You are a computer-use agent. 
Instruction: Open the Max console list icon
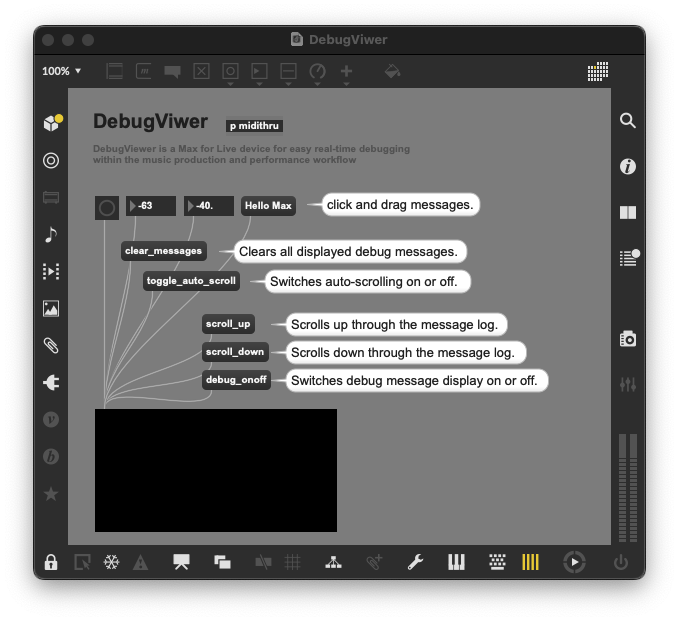click(x=628, y=258)
